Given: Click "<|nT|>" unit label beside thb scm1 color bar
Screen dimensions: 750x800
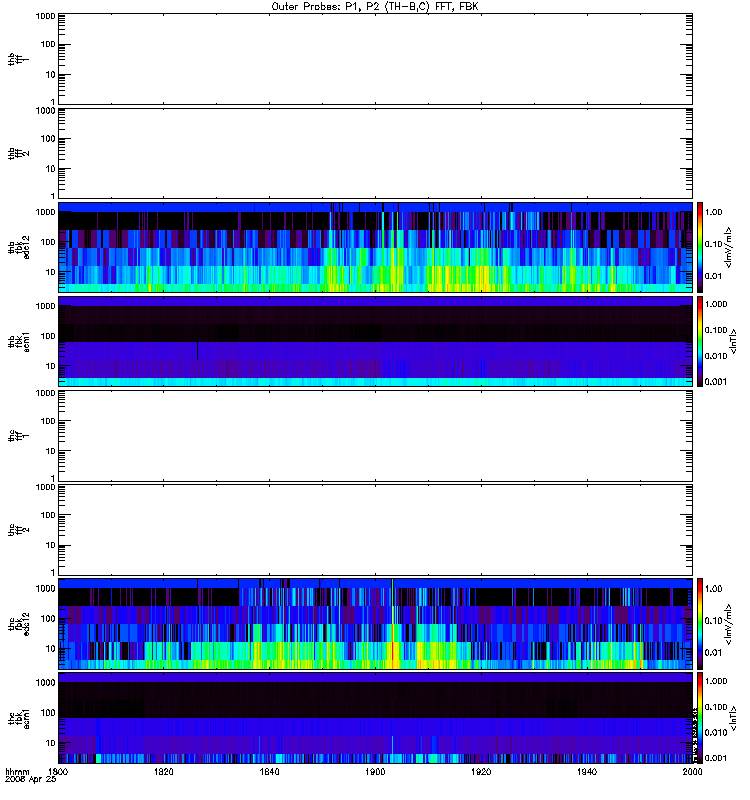Looking at the screenshot, I should pyautogui.click(x=734, y=341).
